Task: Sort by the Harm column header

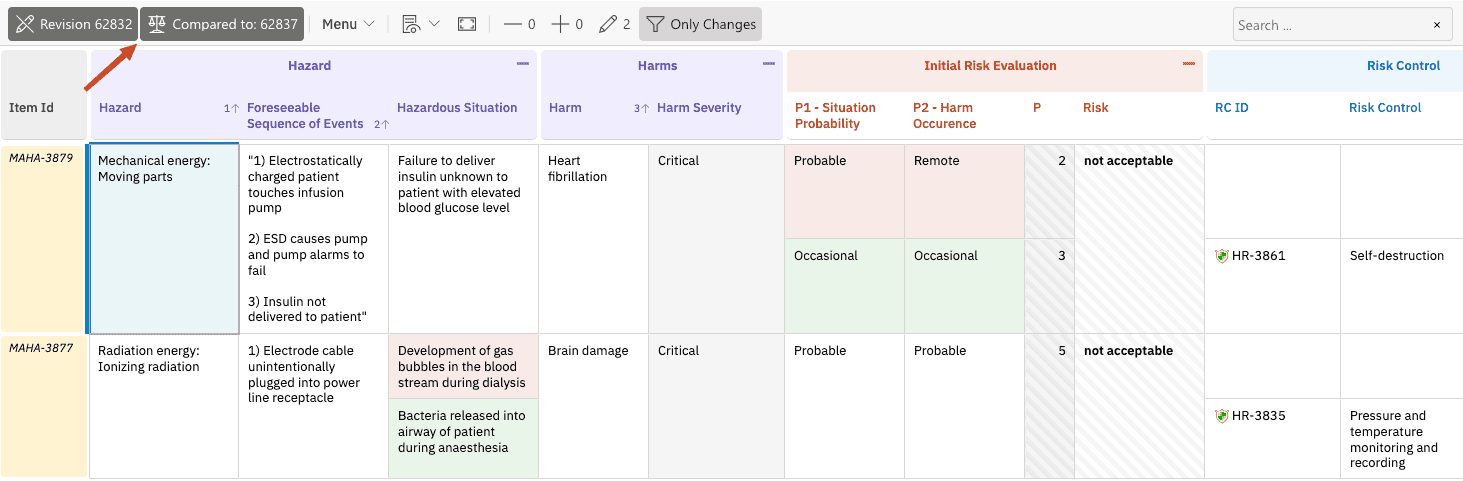Action: click(x=565, y=107)
